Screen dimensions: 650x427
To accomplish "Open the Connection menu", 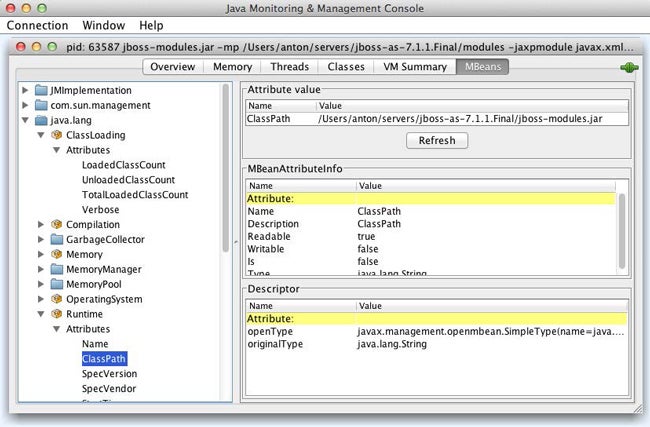I will [37, 25].
